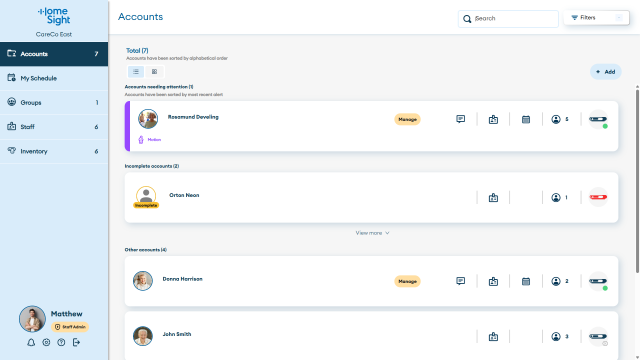Click Manage for Donna Harrison
Image resolution: width=640 pixels, height=360 pixels.
[407, 281]
